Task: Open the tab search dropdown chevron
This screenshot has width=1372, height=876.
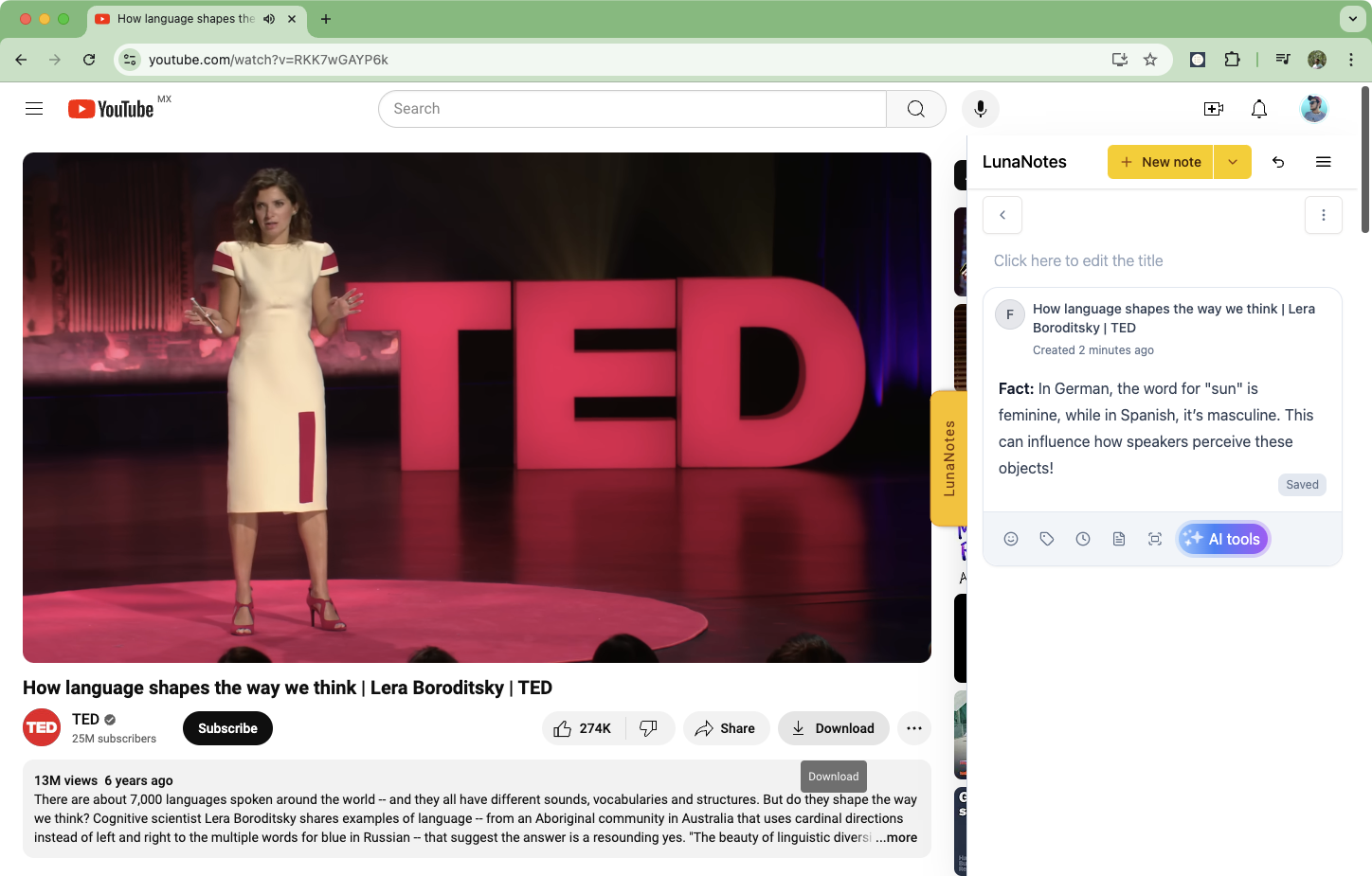Action: [x=1352, y=18]
